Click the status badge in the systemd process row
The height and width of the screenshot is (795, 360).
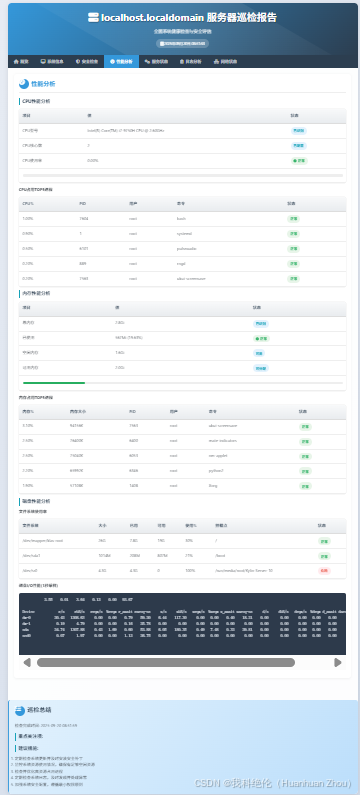click(x=293, y=234)
